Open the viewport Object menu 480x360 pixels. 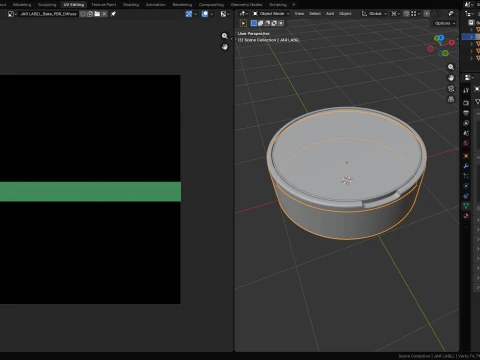(345, 14)
